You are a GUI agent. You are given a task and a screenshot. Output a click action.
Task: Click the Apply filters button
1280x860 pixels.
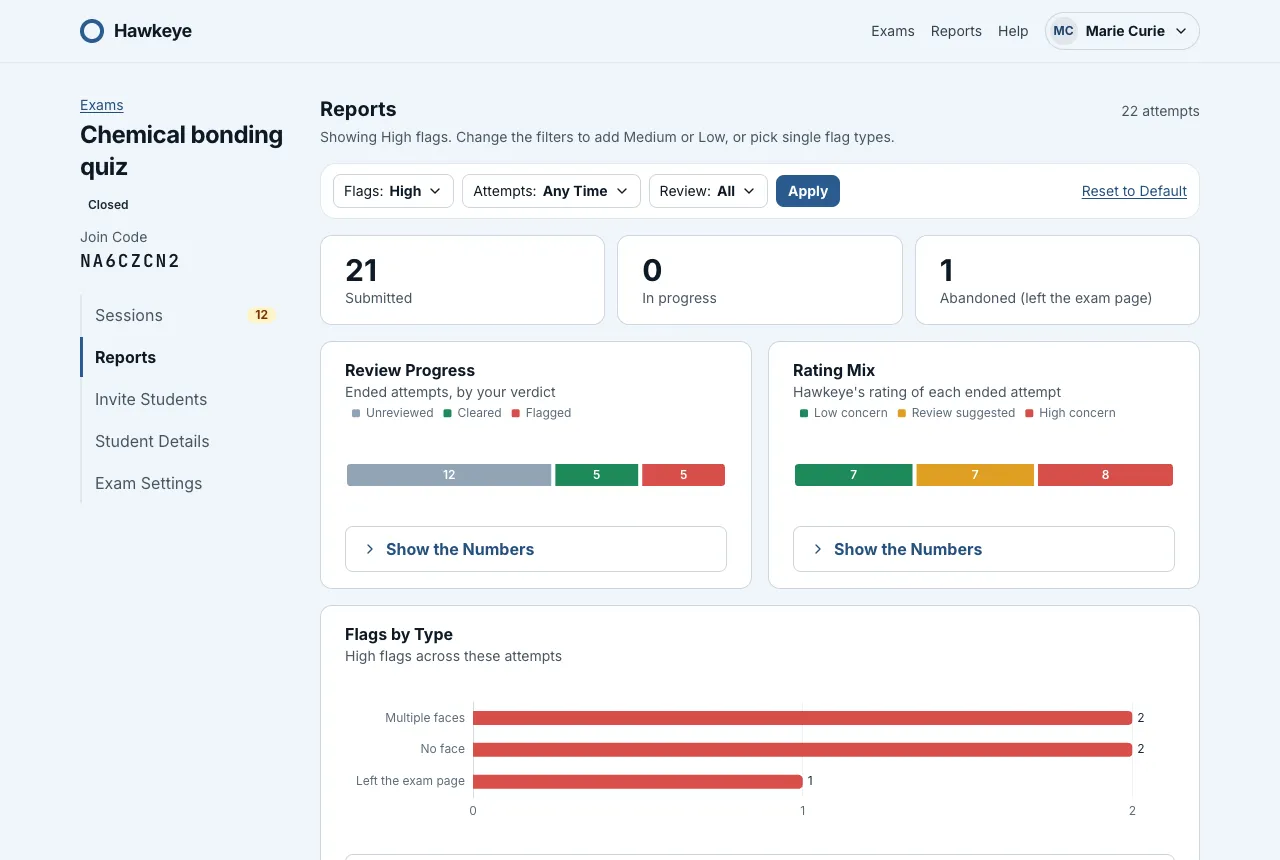click(808, 191)
